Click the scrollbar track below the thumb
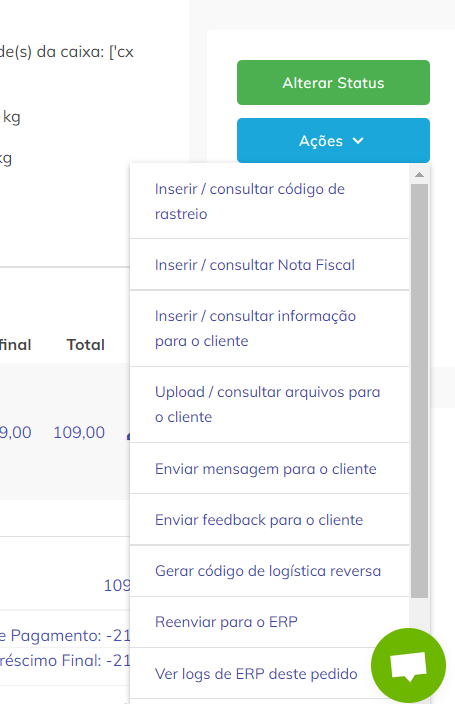The height and width of the screenshot is (704, 455). pyautogui.click(x=420, y=613)
